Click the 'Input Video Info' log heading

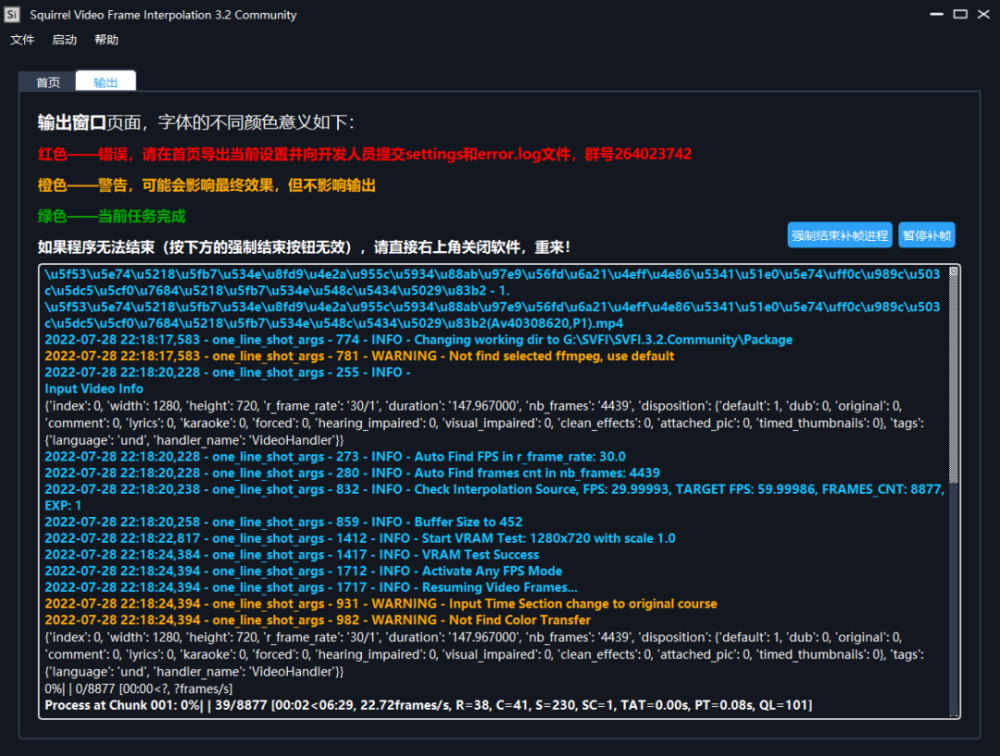click(94, 389)
